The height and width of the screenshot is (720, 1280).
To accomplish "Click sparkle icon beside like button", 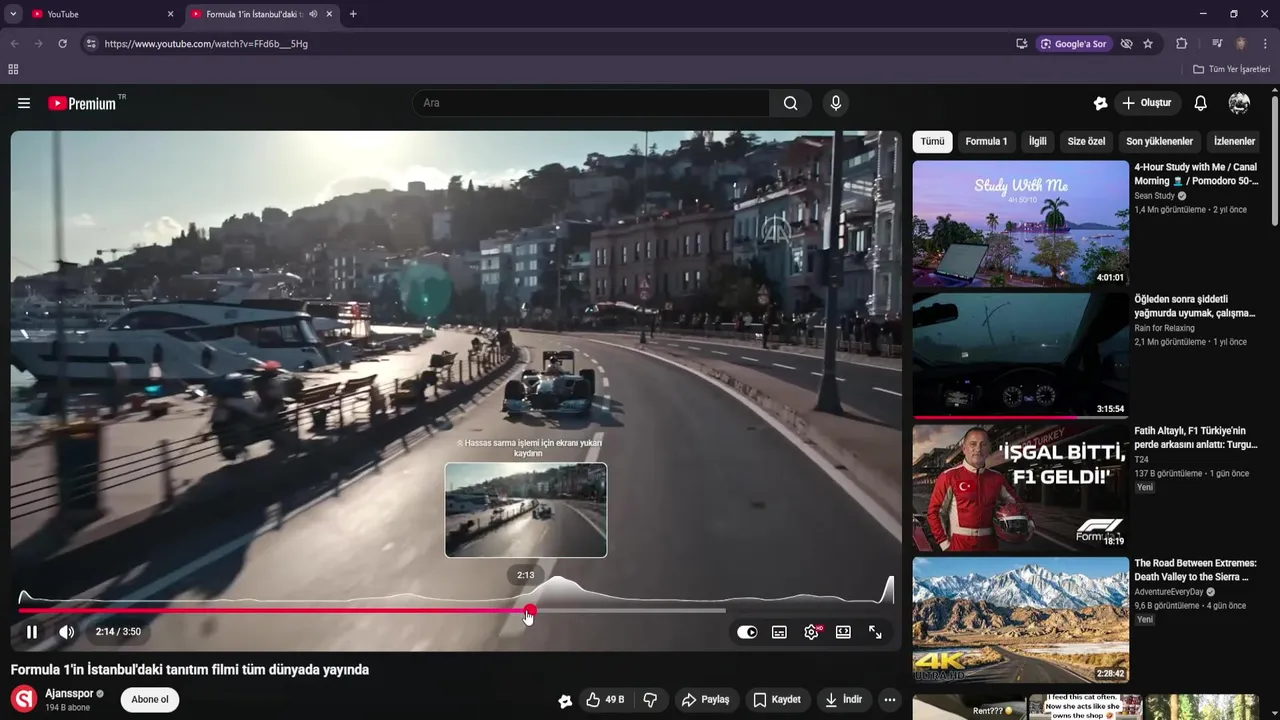I will [x=565, y=701].
